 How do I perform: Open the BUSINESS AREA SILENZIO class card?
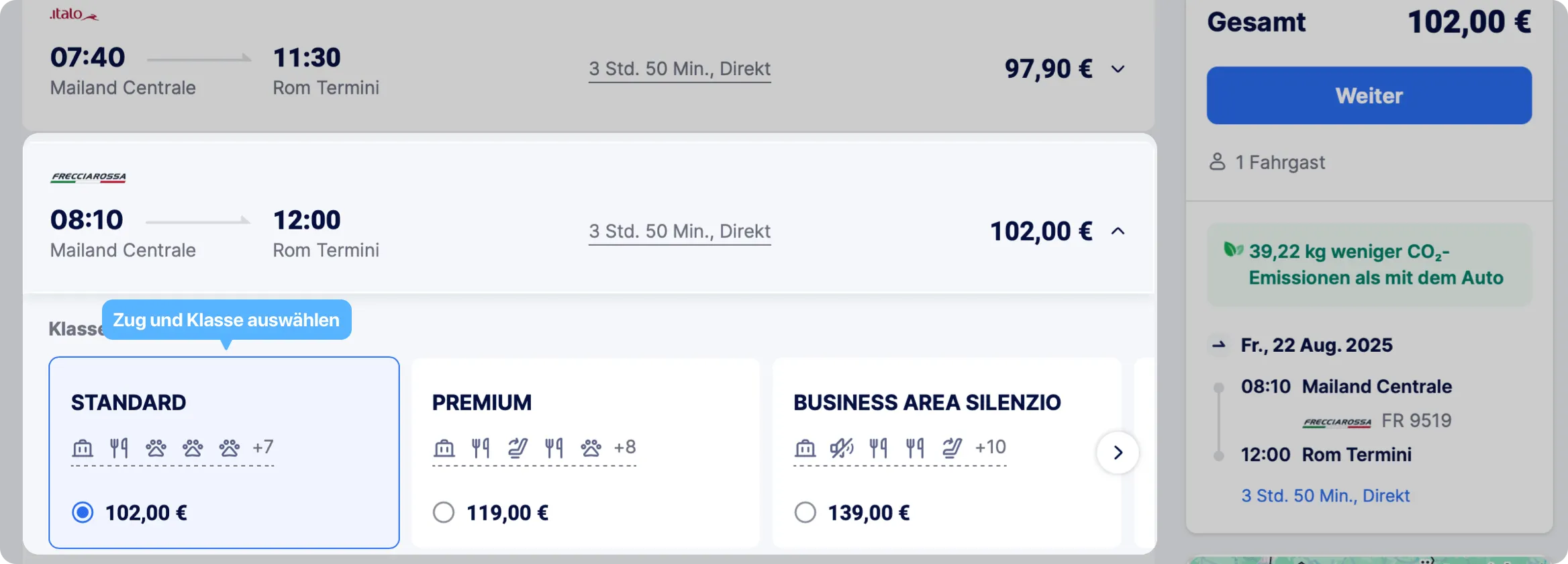946,453
